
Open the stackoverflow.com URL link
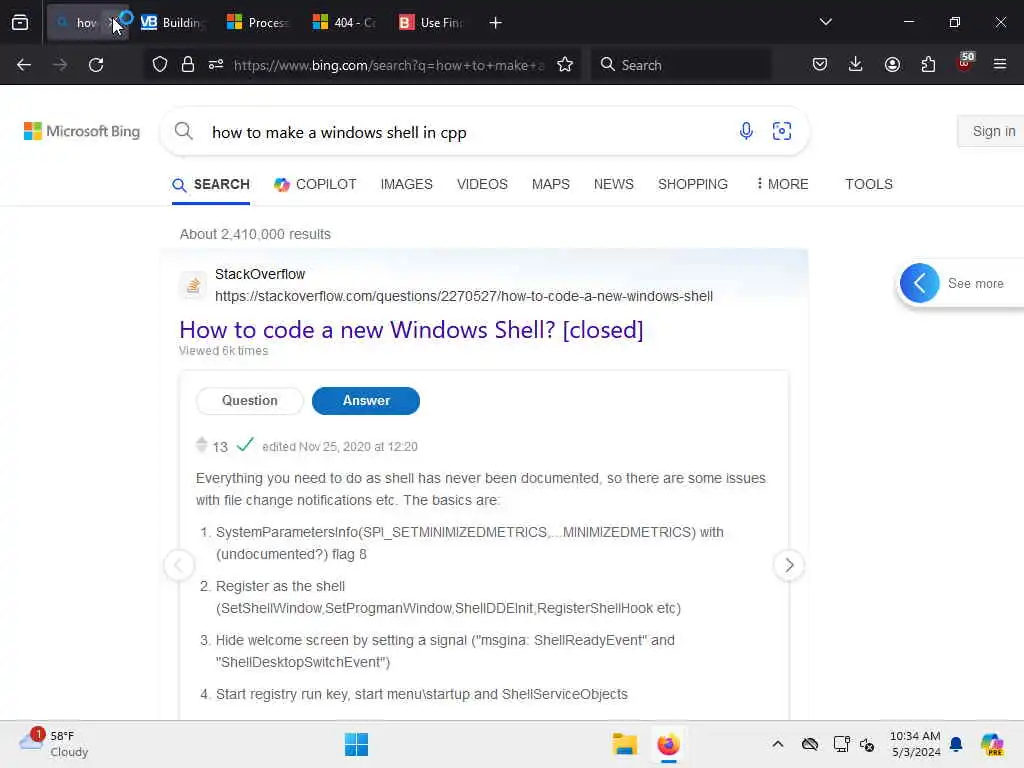coord(464,296)
